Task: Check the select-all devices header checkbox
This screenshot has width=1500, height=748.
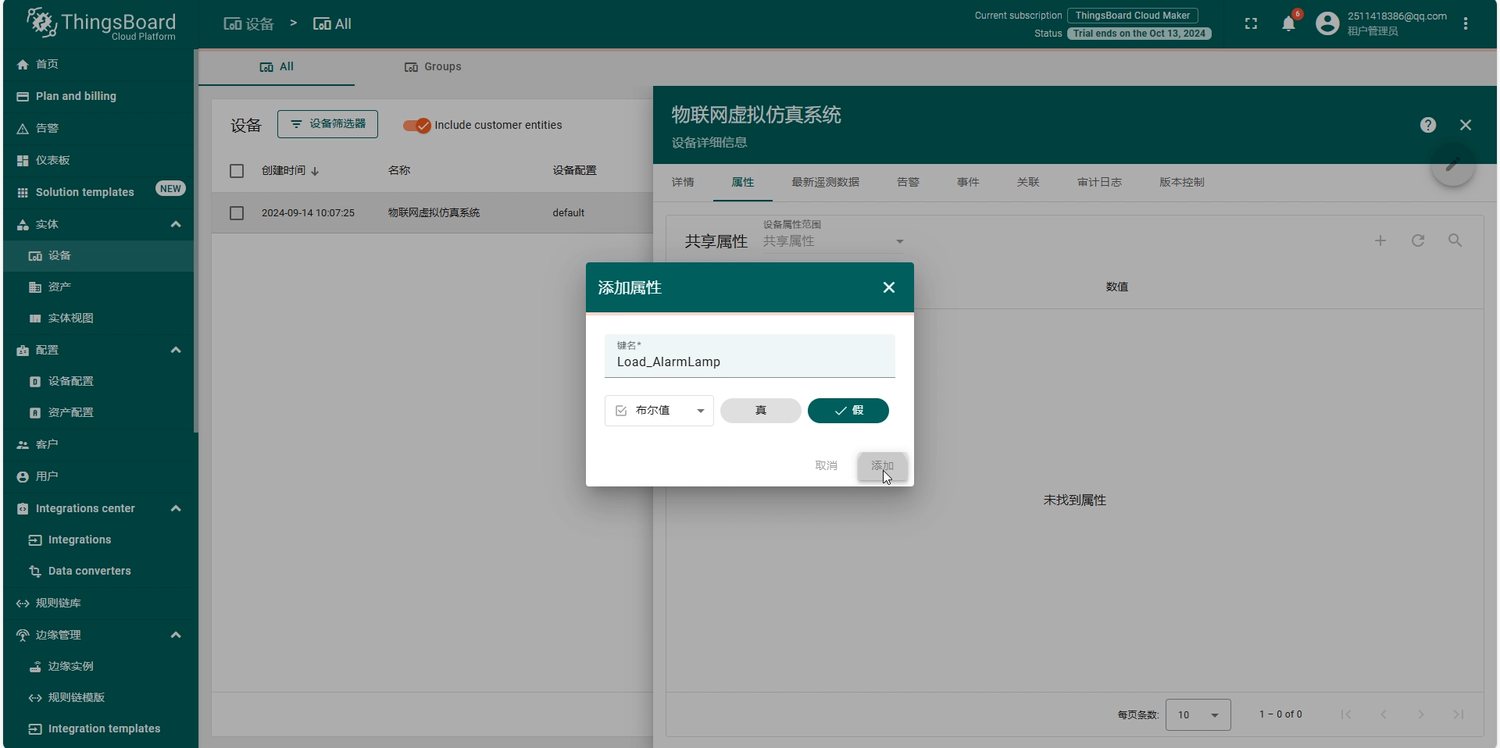Action: 237,171
